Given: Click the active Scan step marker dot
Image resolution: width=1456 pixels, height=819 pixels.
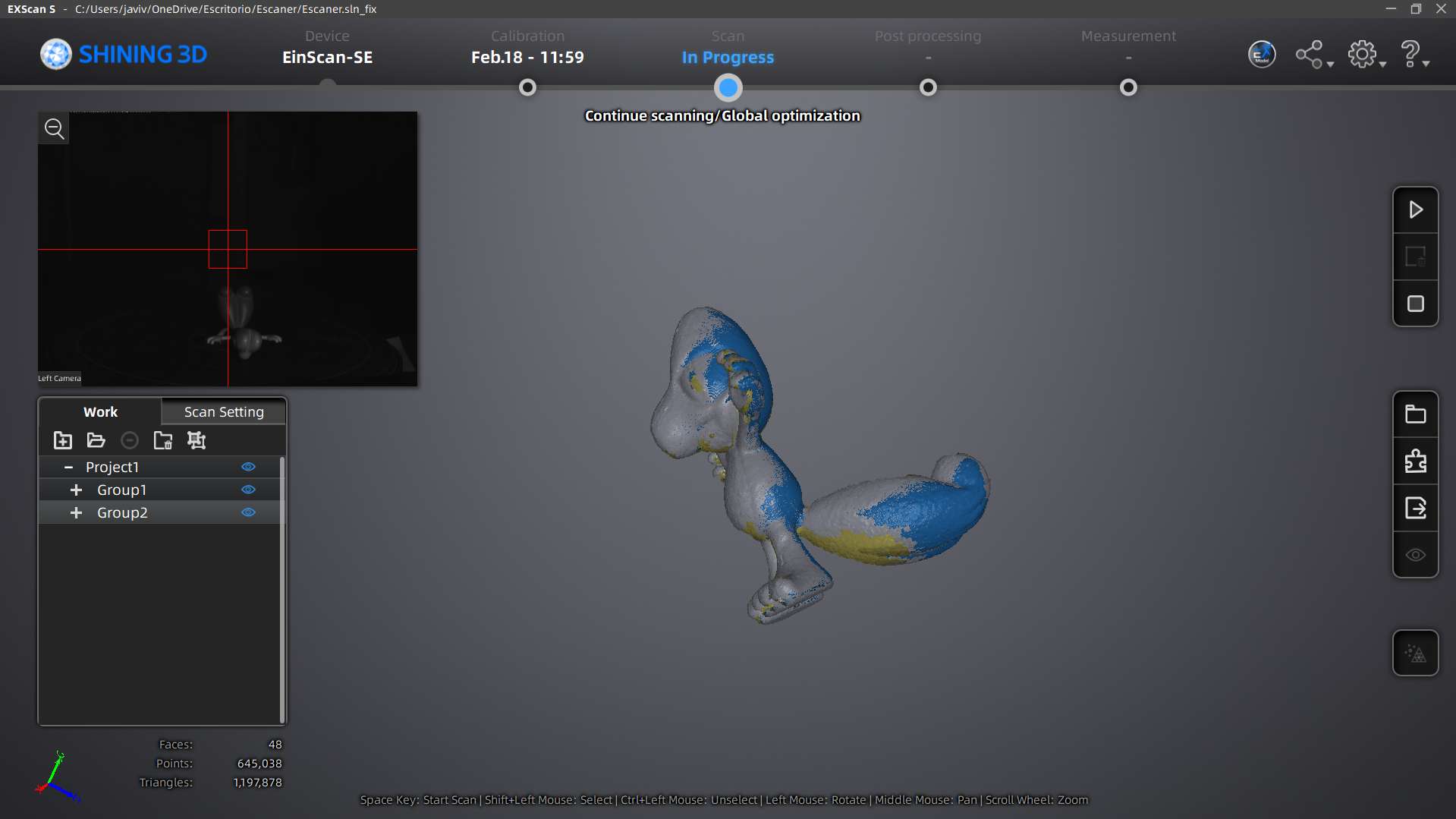Looking at the screenshot, I should (728, 88).
